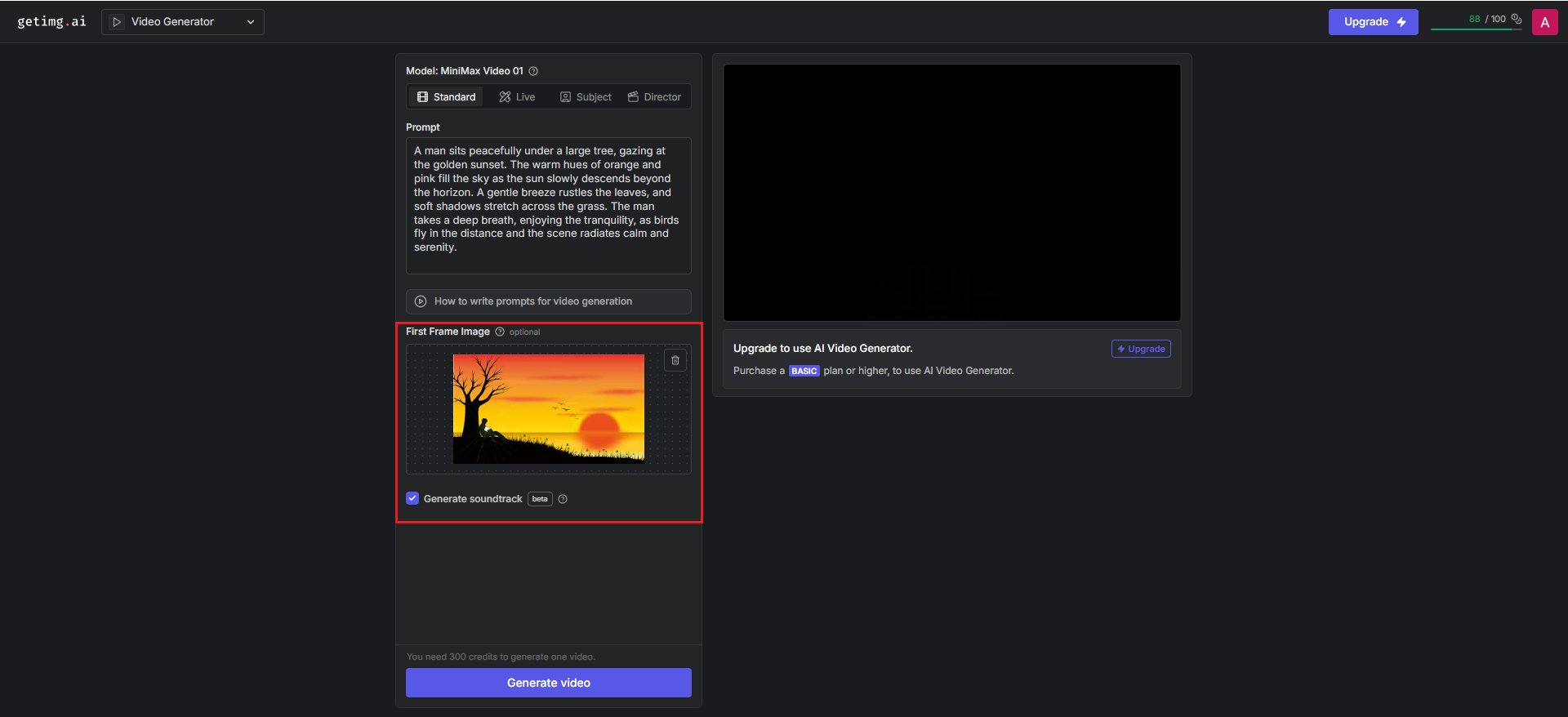This screenshot has width=1568, height=717.
Task: Click the black video preview area
Action: 952,193
